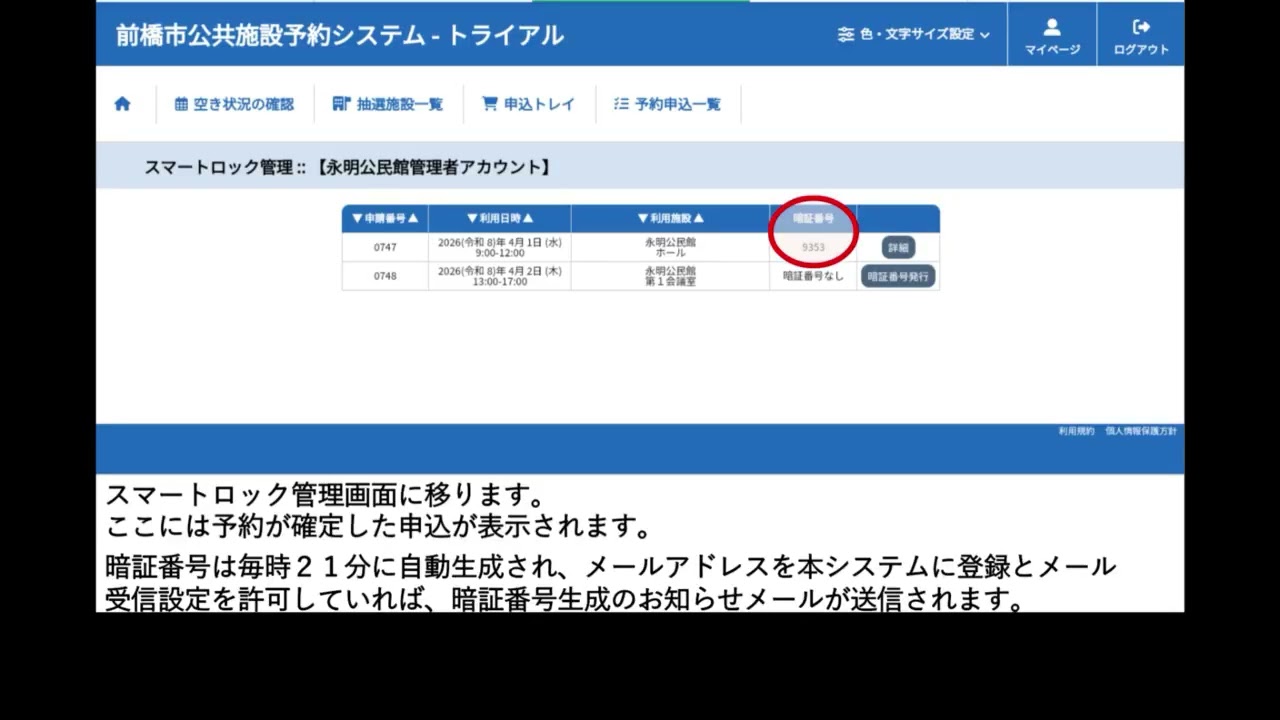Expand 色・文字サイズ設定 dropdown

point(914,34)
